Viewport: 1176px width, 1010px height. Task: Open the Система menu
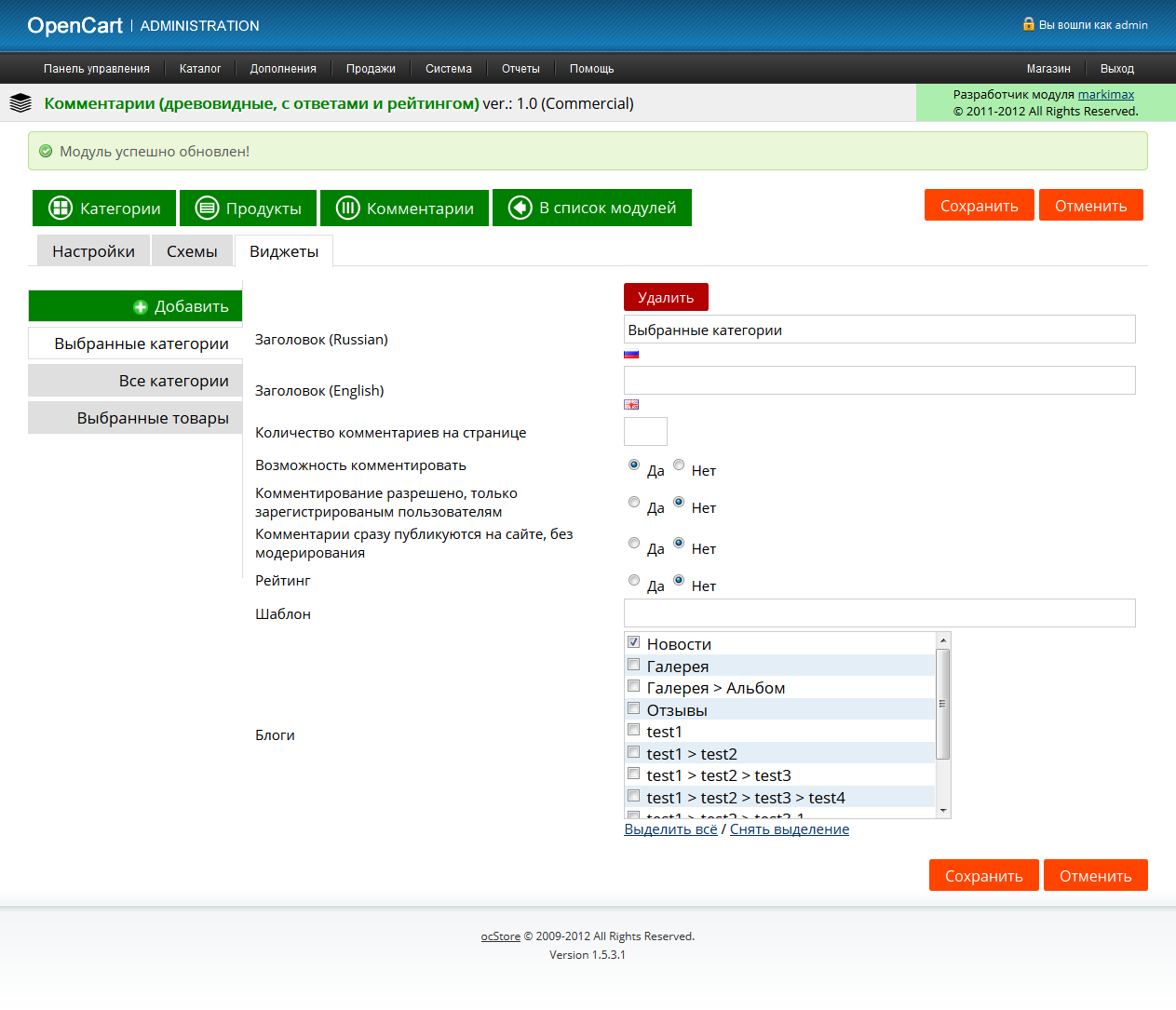coord(449,69)
